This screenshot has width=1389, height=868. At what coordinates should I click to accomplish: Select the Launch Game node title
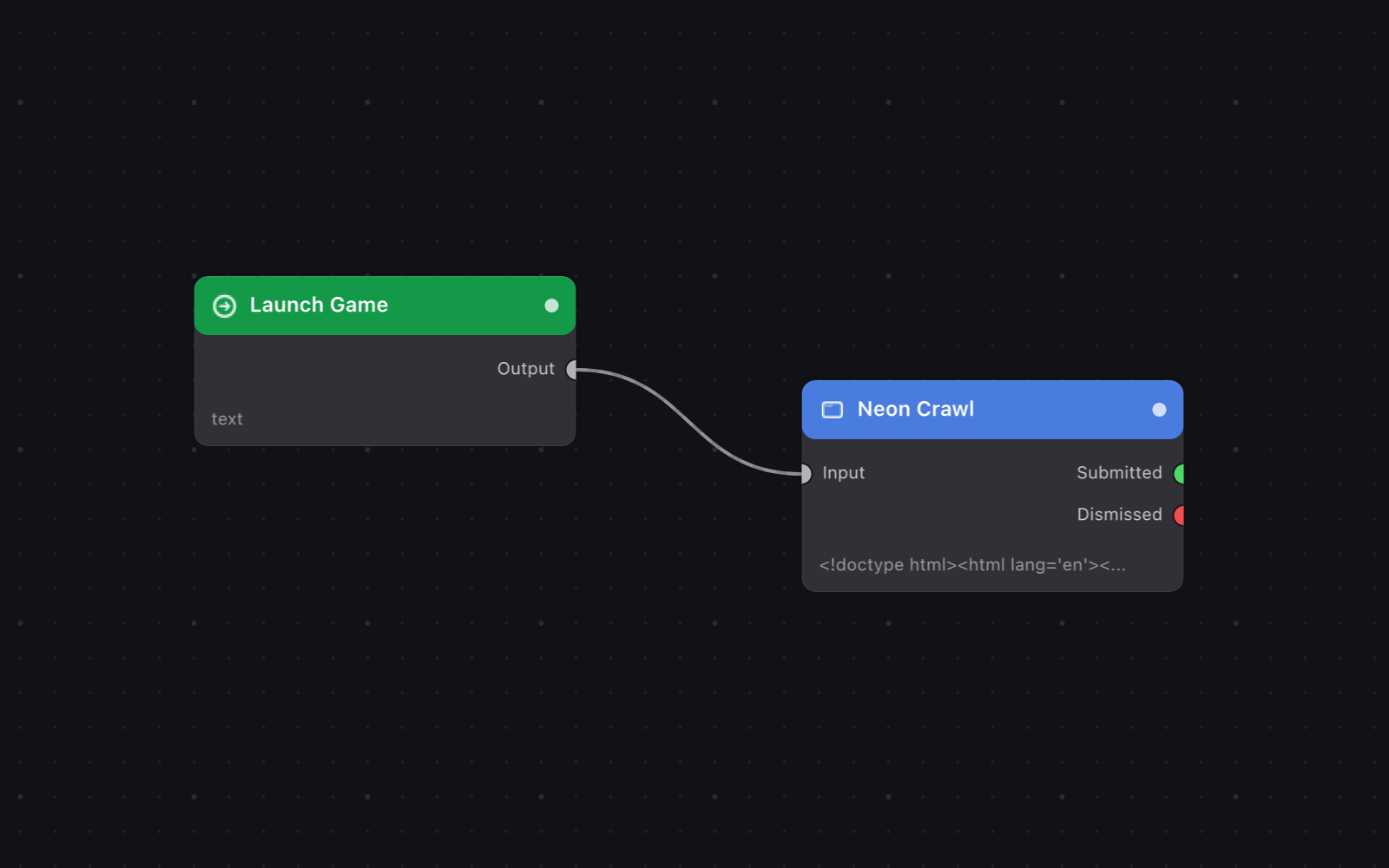click(x=319, y=305)
